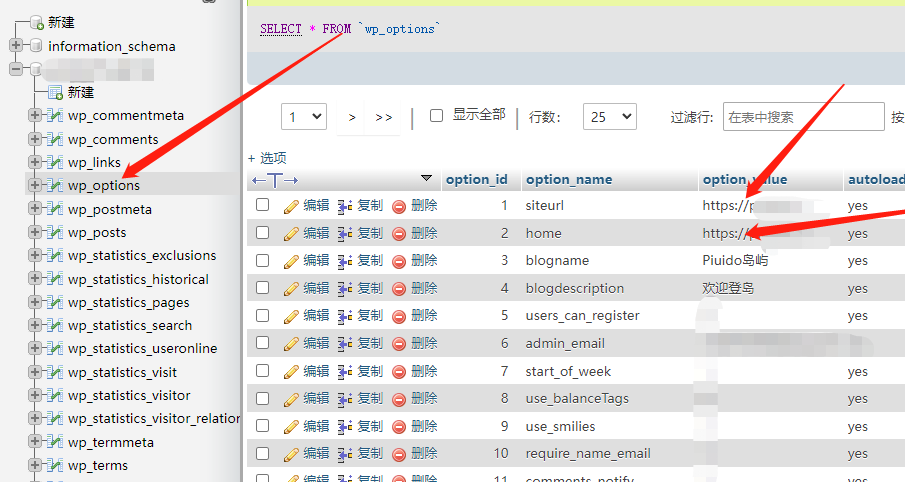Click the copy icon in the home row
905x482 pixels.
click(345, 234)
